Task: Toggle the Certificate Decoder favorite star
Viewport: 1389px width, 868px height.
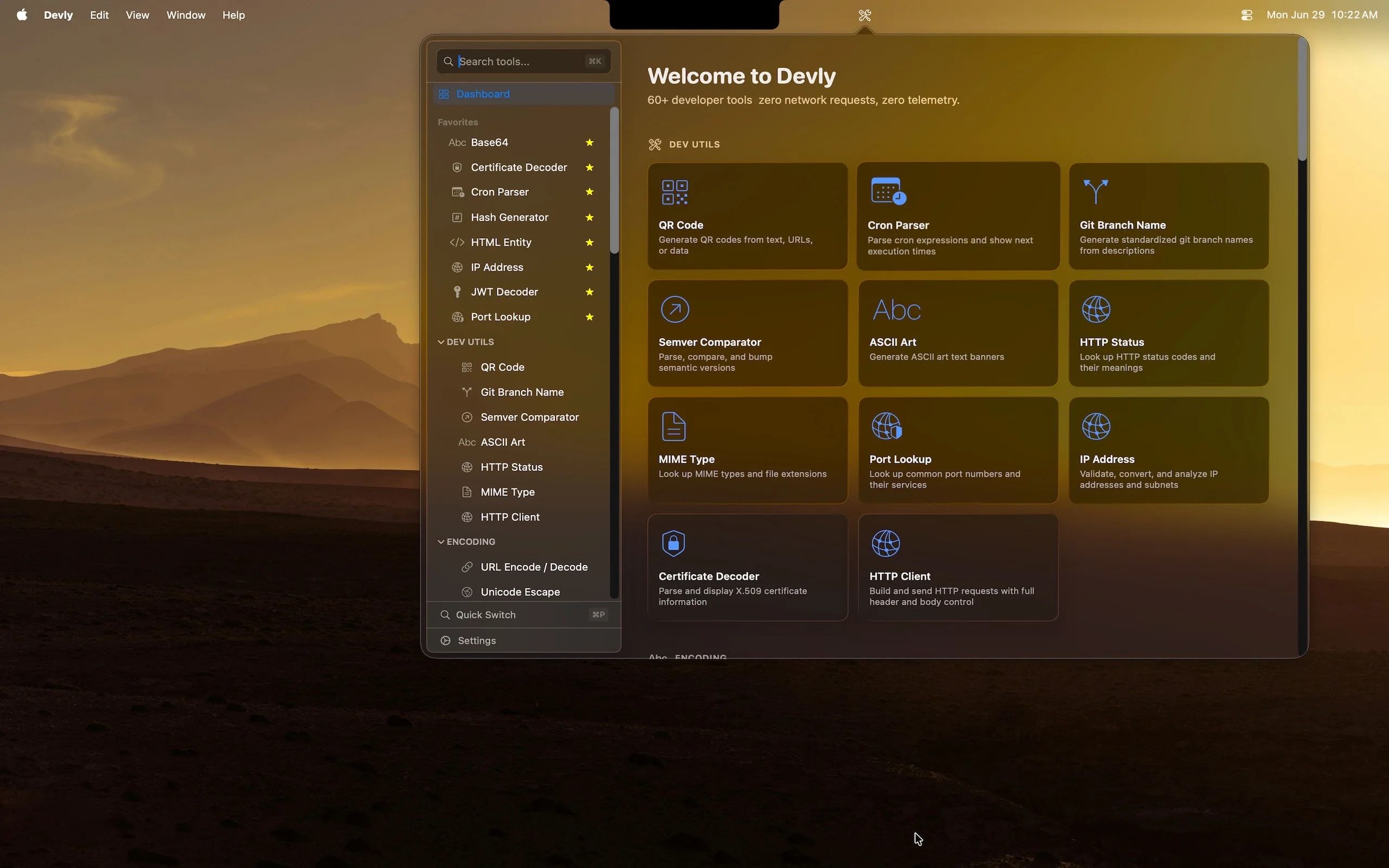Action: click(589, 168)
